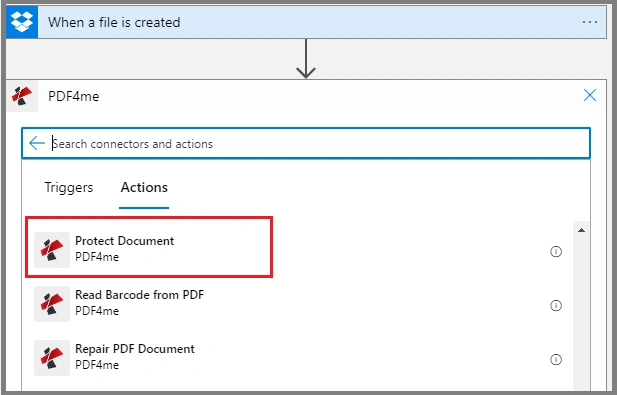Click the scroll up arrow in actions list
This screenshot has height=395, width=617.
pyautogui.click(x=581, y=230)
